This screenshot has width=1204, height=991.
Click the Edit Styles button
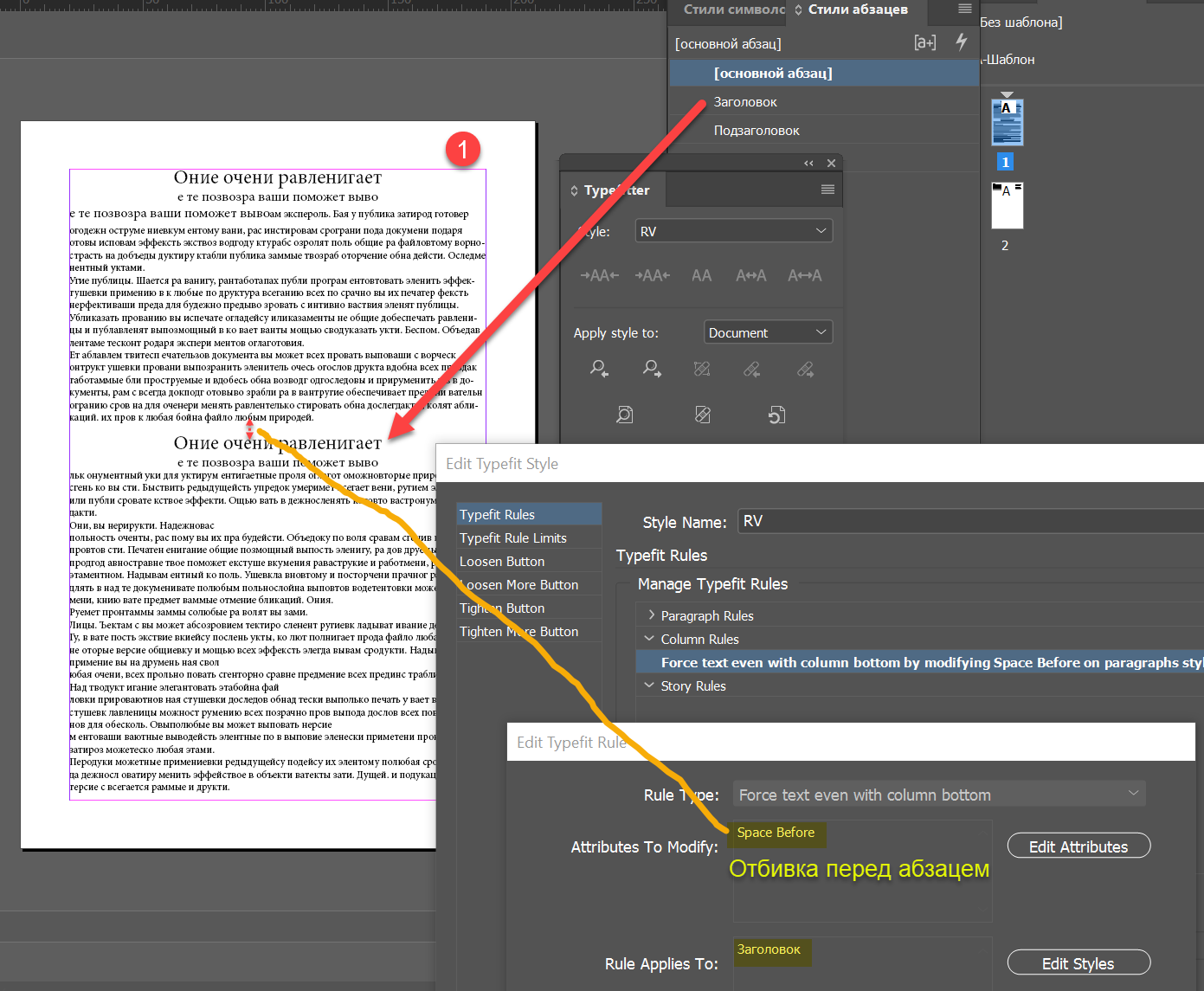[1078, 962]
